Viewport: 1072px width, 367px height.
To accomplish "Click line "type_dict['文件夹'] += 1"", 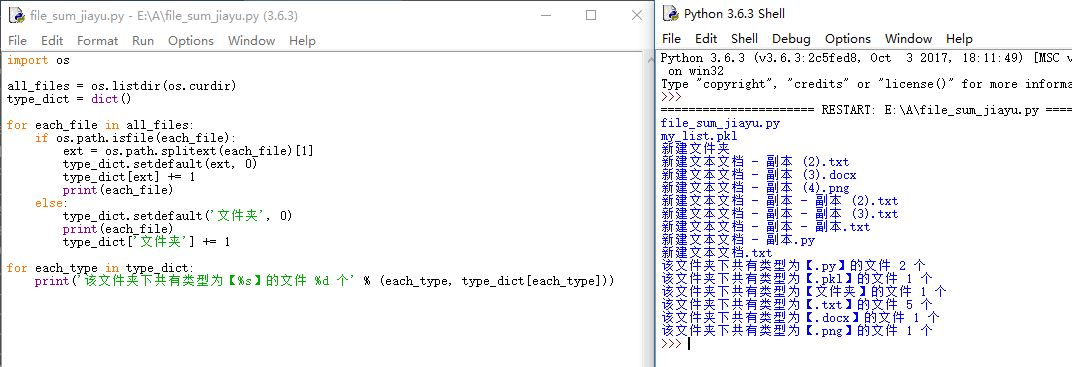I will coord(146,242).
